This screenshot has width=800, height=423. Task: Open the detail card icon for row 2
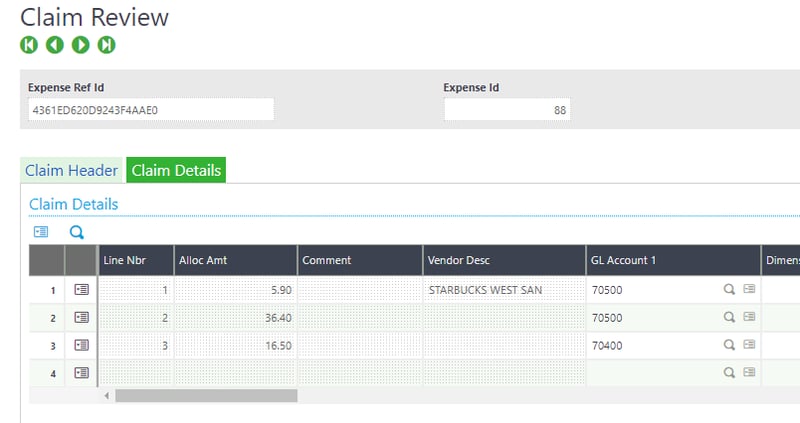click(81, 317)
